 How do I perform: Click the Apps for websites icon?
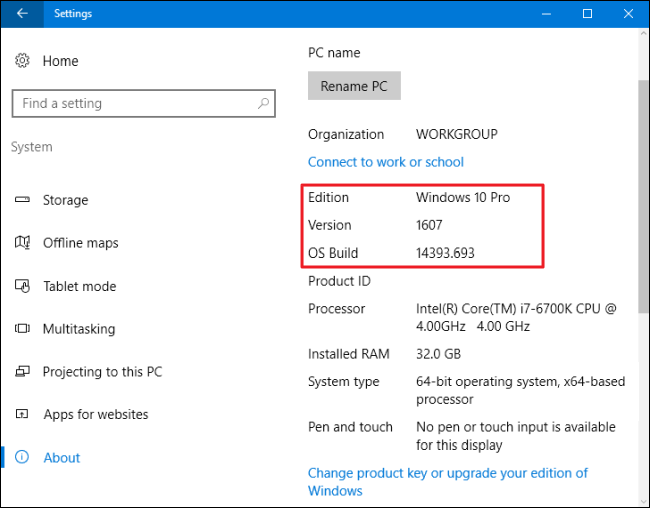[22, 414]
